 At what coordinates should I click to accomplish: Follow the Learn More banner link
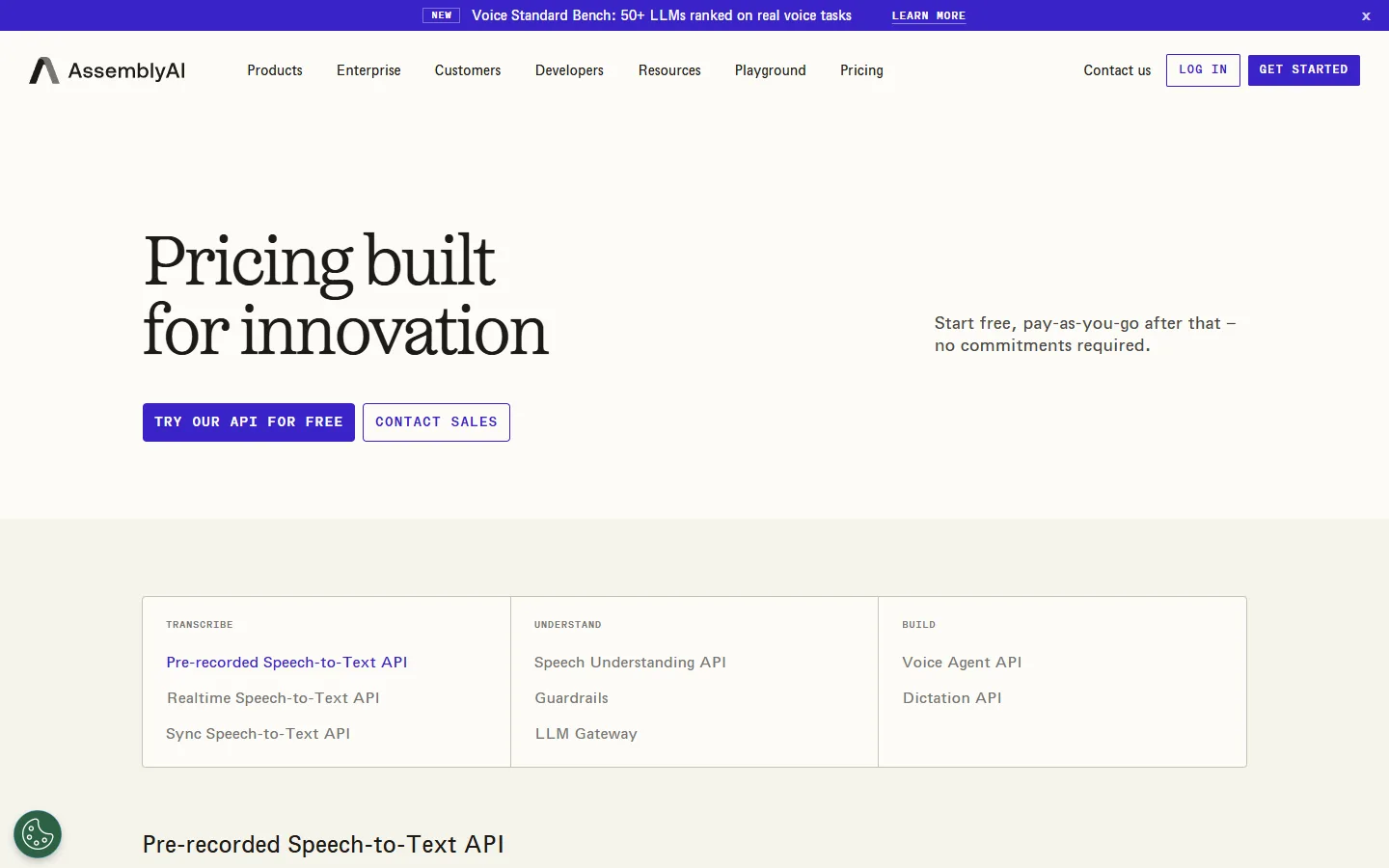point(928,15)
